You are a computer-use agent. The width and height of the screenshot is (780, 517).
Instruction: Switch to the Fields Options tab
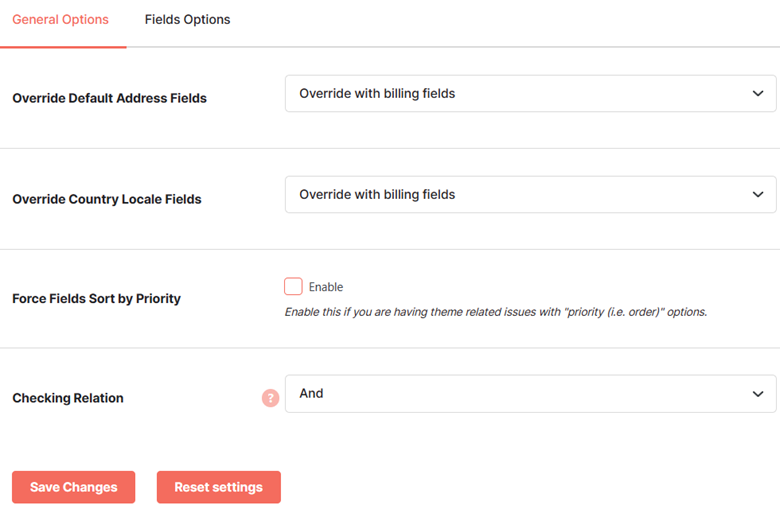coord(188,19)
